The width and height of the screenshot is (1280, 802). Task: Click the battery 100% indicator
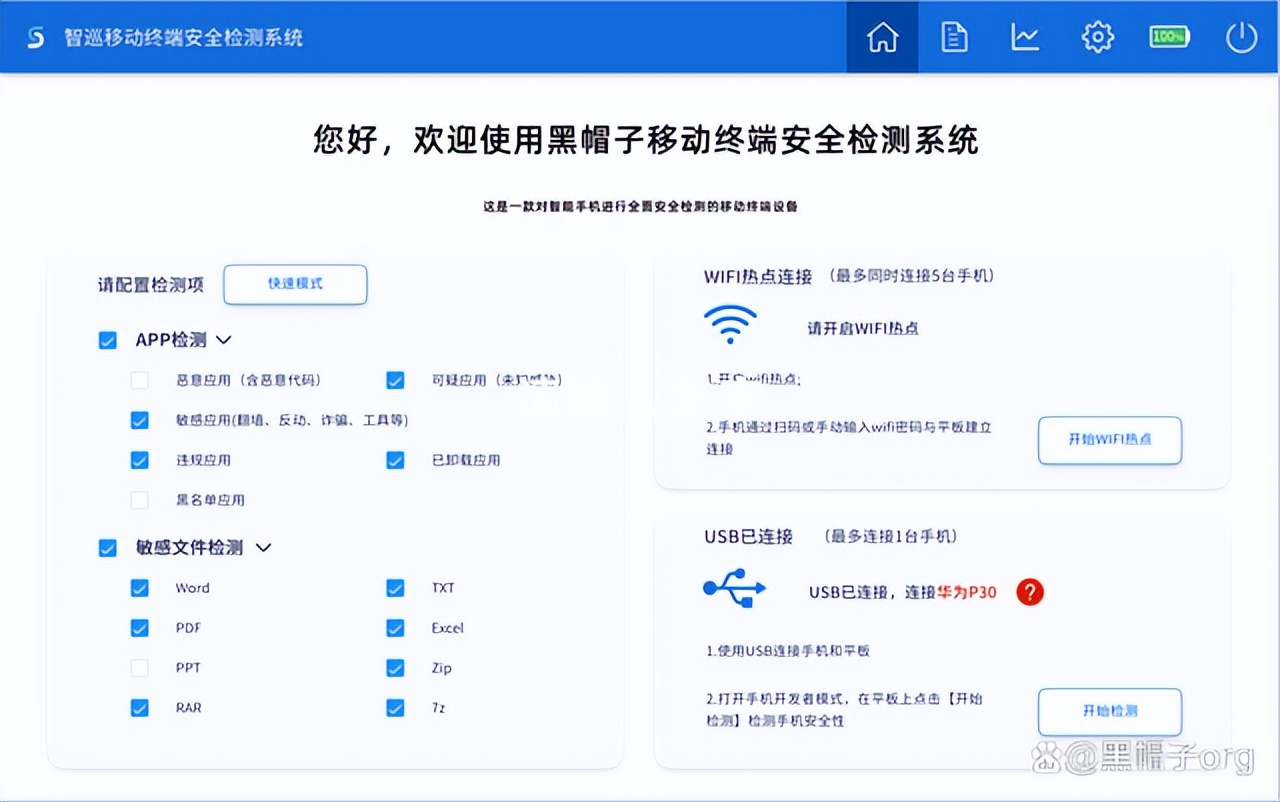pos(1169,36)
